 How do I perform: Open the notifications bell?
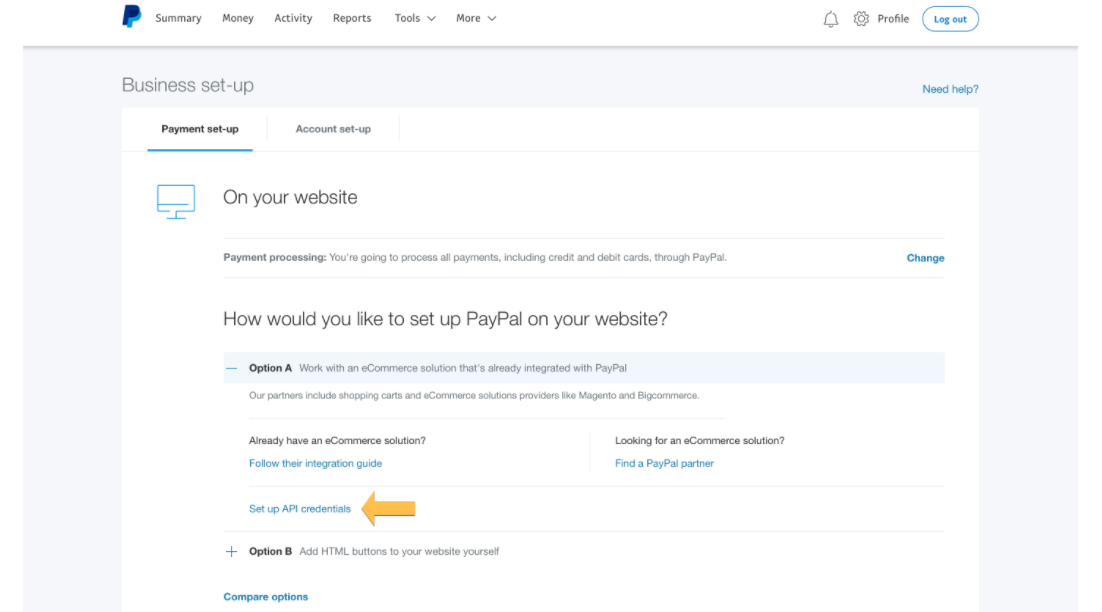pyautogui.click(x=831, y=19)
